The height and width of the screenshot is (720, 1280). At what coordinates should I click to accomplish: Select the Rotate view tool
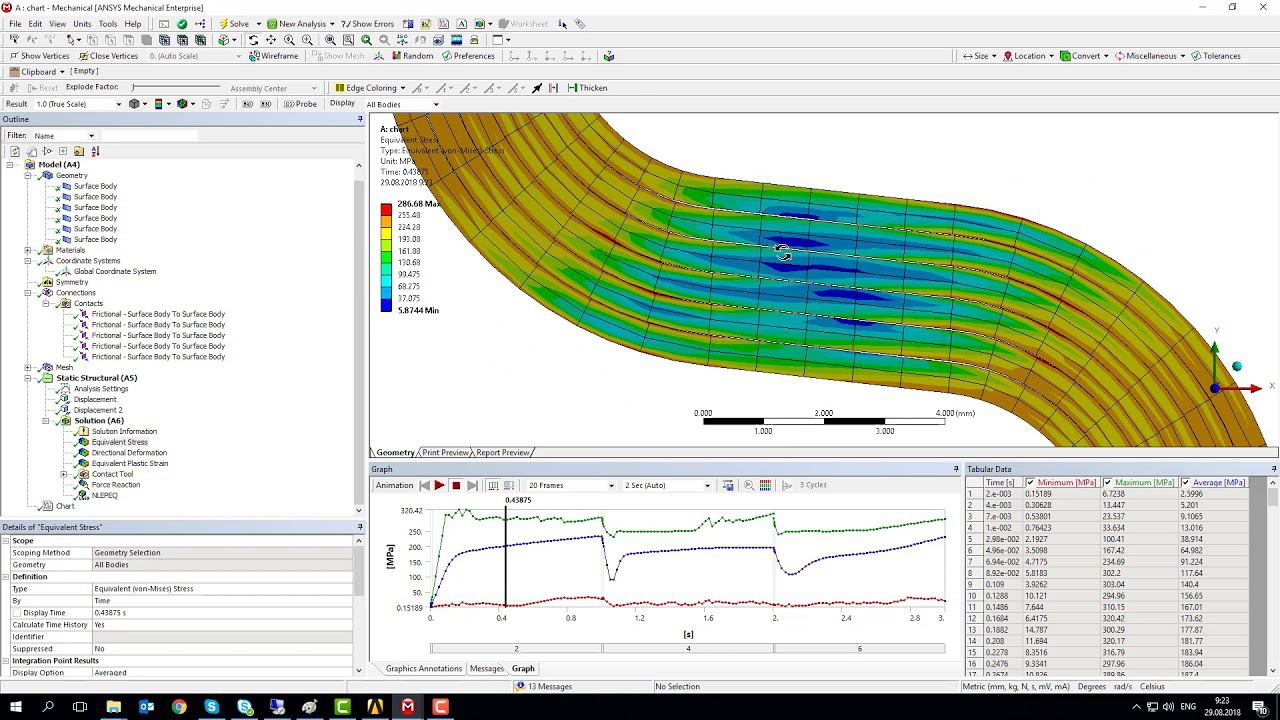pyautogui.click(x=253, y=40)
